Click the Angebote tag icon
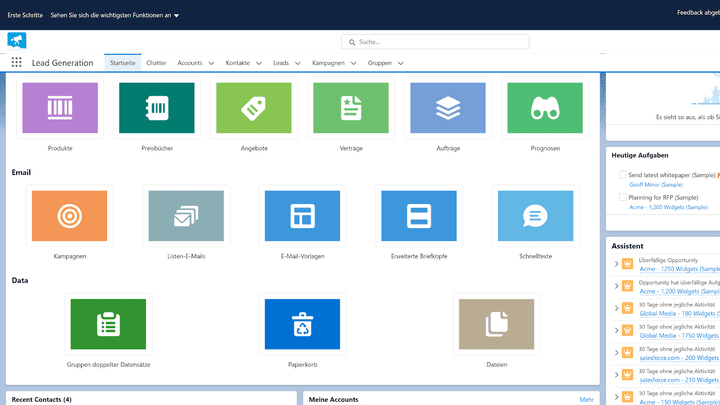 click(x=254, y=108)
